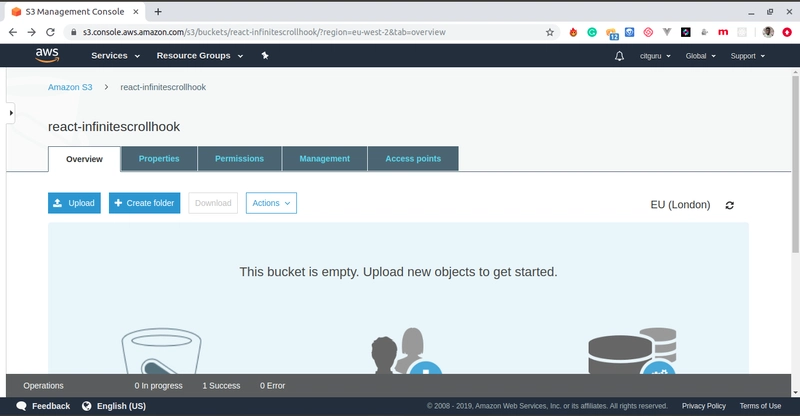Open a new browser tab with the plus icon
Image resolution: width=800 pixels, height=416 pixels.
click(x=158, y=11)
